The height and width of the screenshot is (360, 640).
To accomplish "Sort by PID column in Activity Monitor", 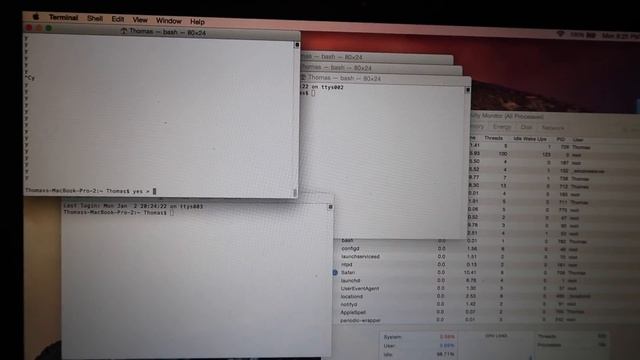I will point(561,140).
